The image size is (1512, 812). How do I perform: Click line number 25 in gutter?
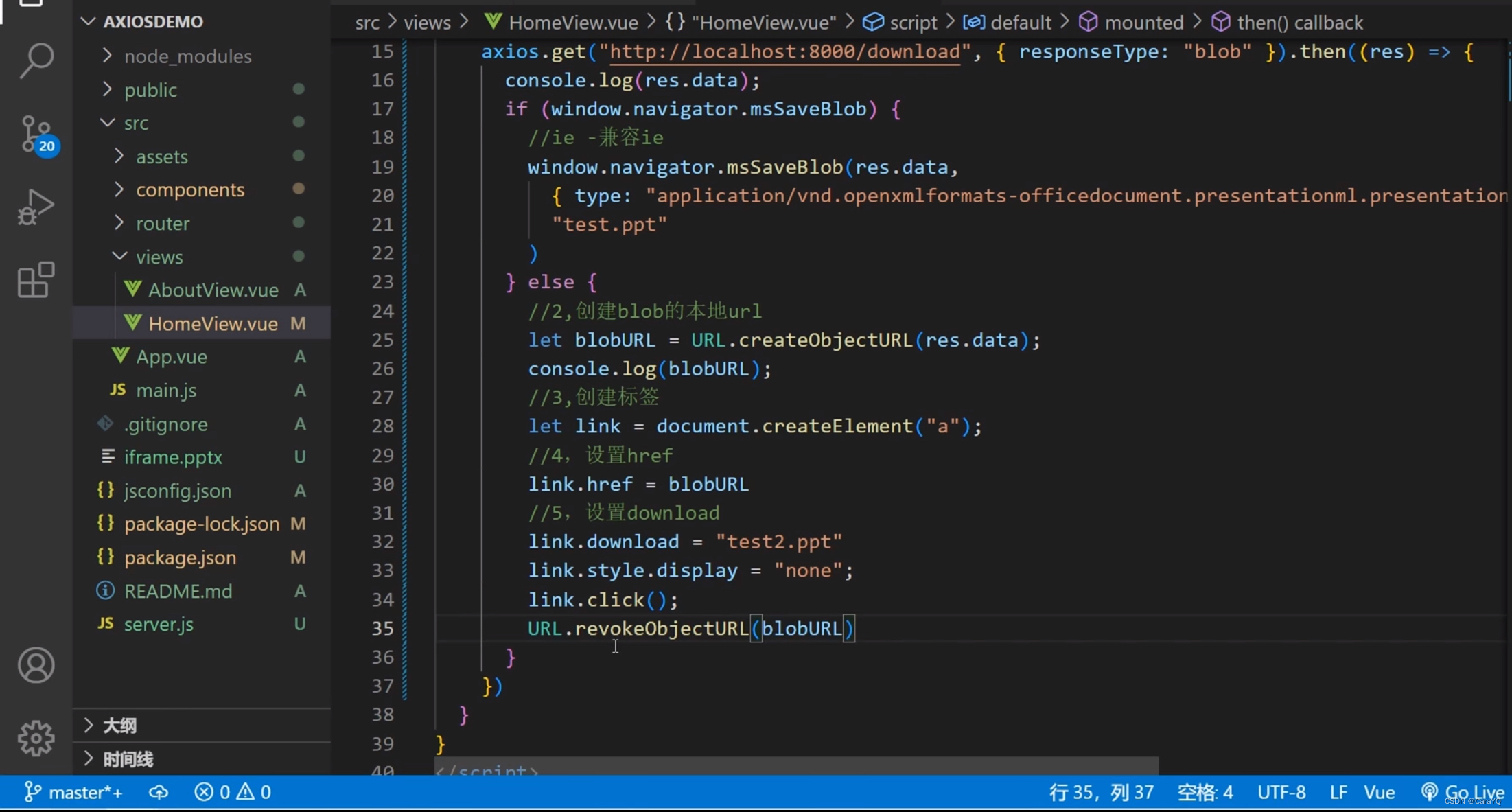tap(382, 340)
